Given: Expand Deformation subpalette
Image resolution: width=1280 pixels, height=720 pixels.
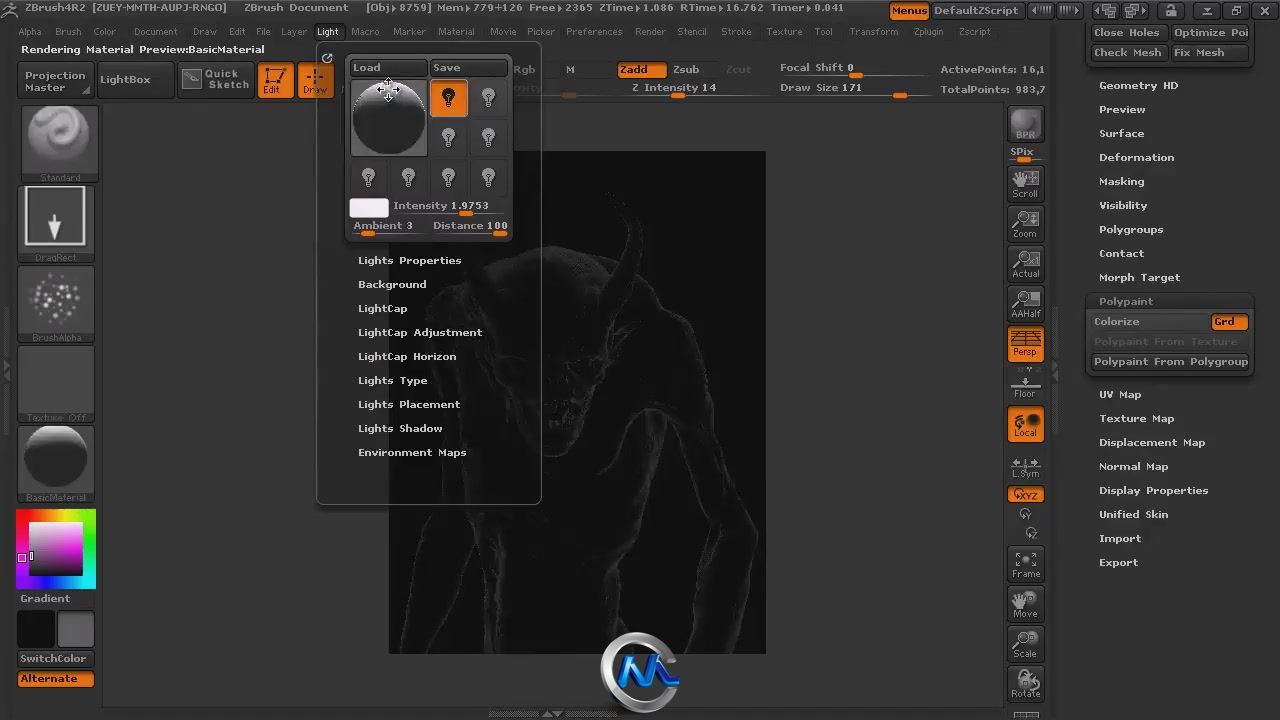Looking at the screenshot, I should tap(1137, 157).
